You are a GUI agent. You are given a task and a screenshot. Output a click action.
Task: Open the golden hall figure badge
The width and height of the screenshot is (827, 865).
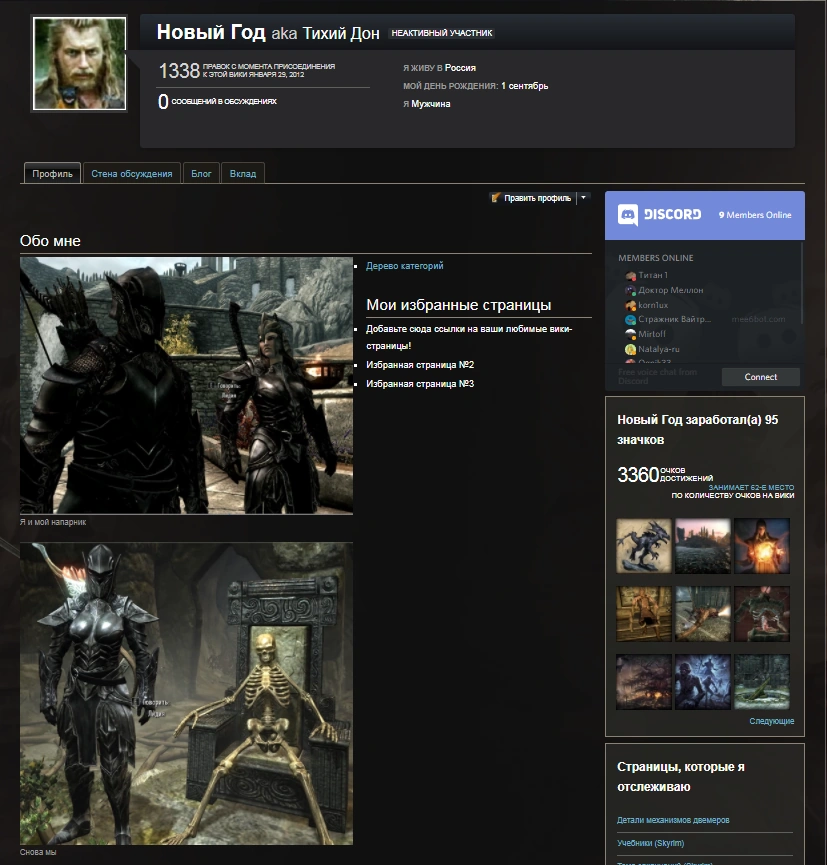(x=644, y=613)
